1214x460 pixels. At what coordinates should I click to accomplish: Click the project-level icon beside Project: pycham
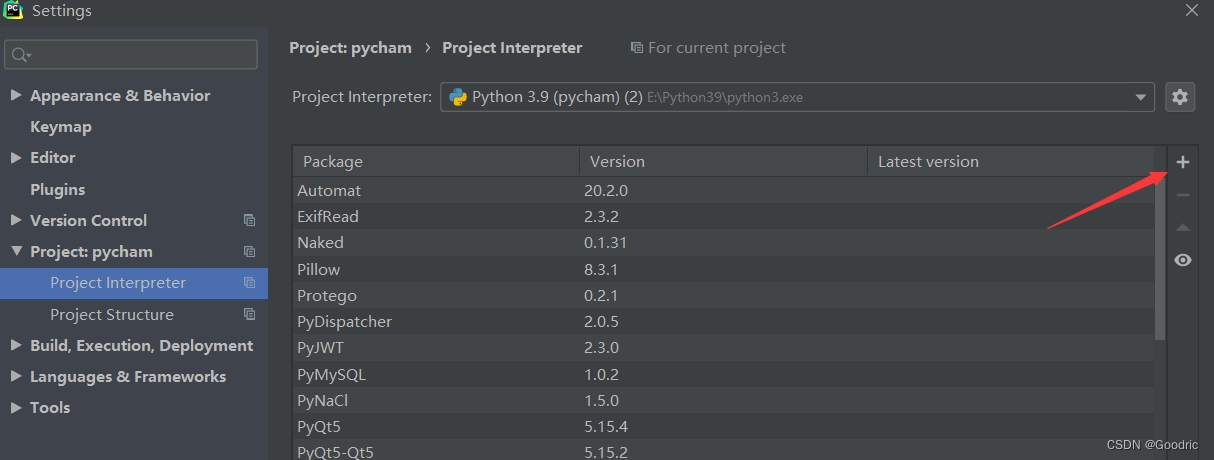249,251
